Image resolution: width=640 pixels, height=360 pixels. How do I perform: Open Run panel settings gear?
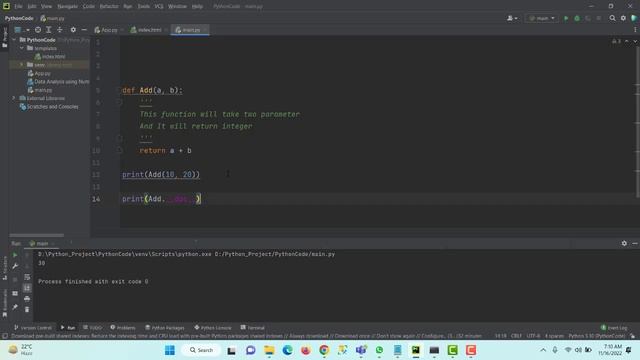pos(624,243)
